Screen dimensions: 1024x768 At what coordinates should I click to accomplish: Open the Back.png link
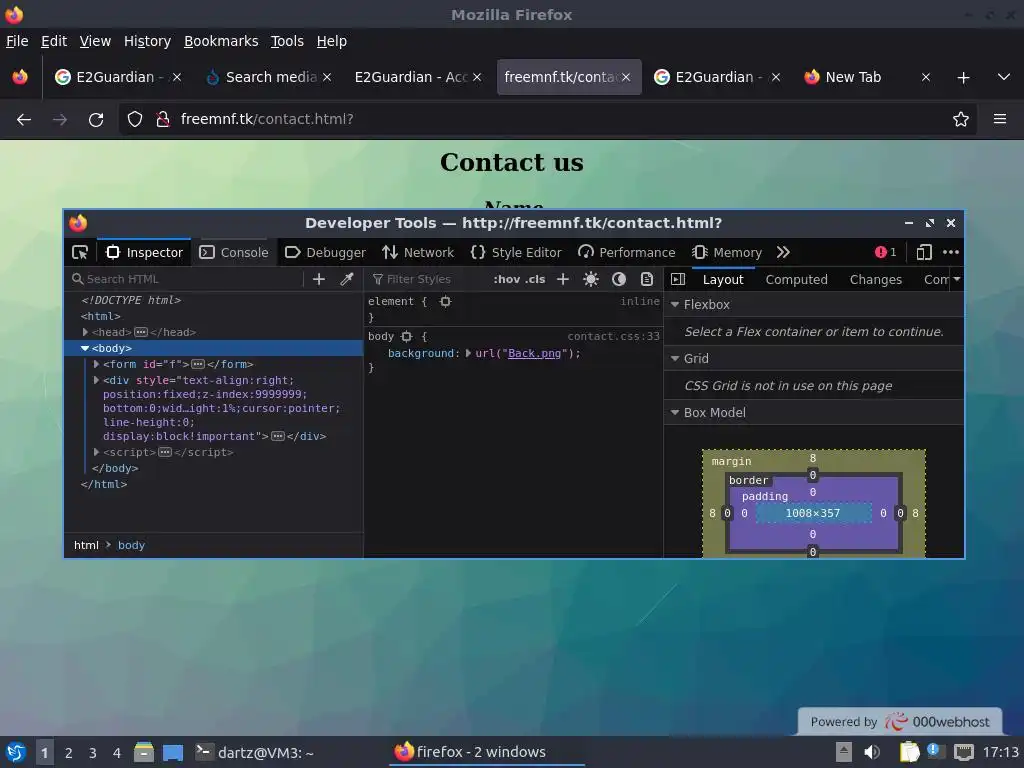coord(534,353)
